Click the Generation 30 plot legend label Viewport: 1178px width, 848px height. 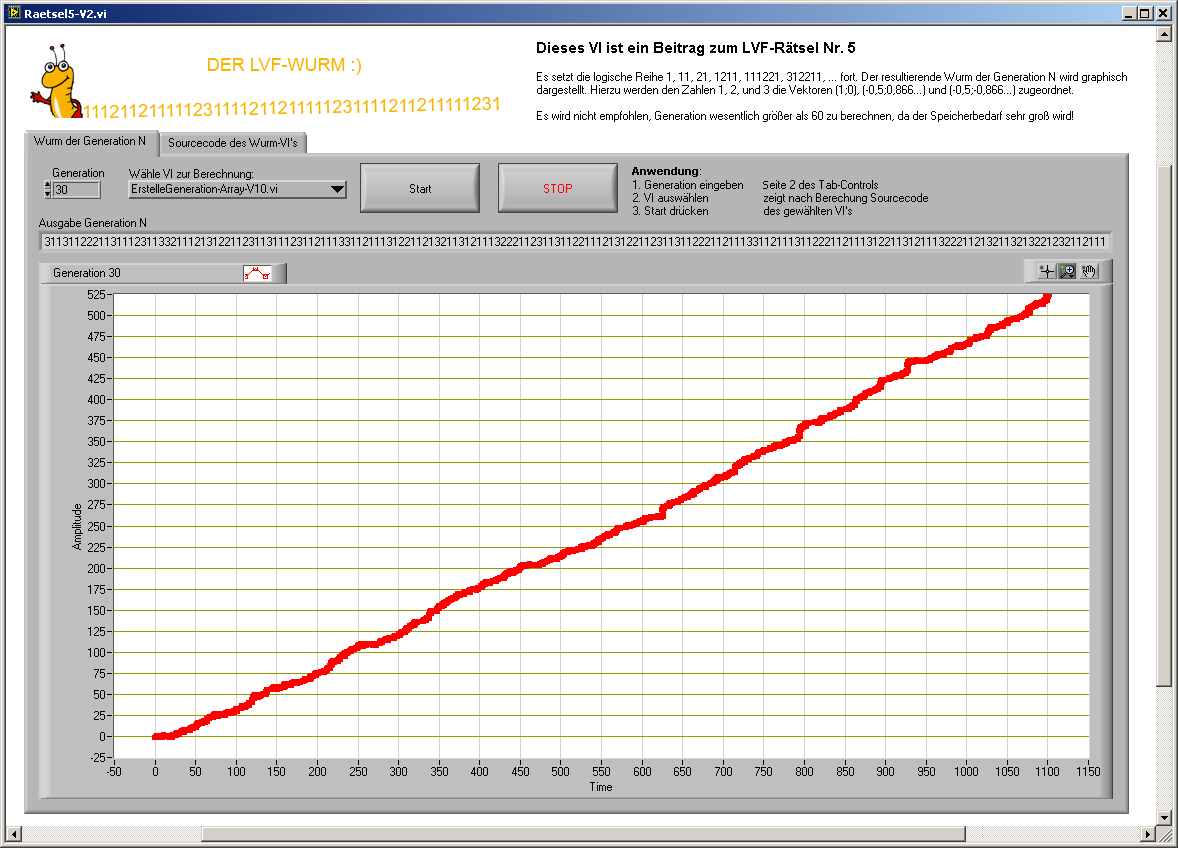tap(87, 273)
